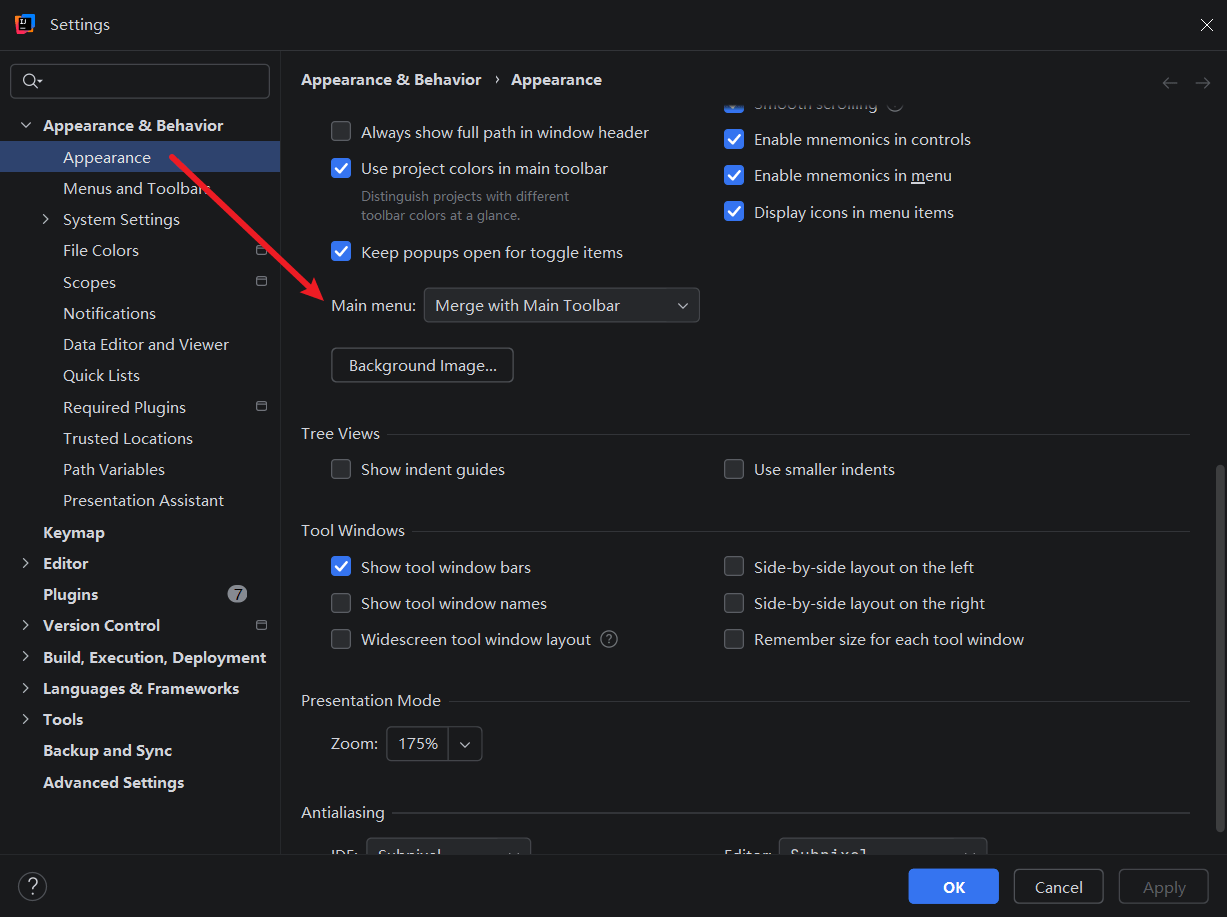Uncheck Display icons in menu items
Screen dimensions: 1227x917
pos(734,212)
